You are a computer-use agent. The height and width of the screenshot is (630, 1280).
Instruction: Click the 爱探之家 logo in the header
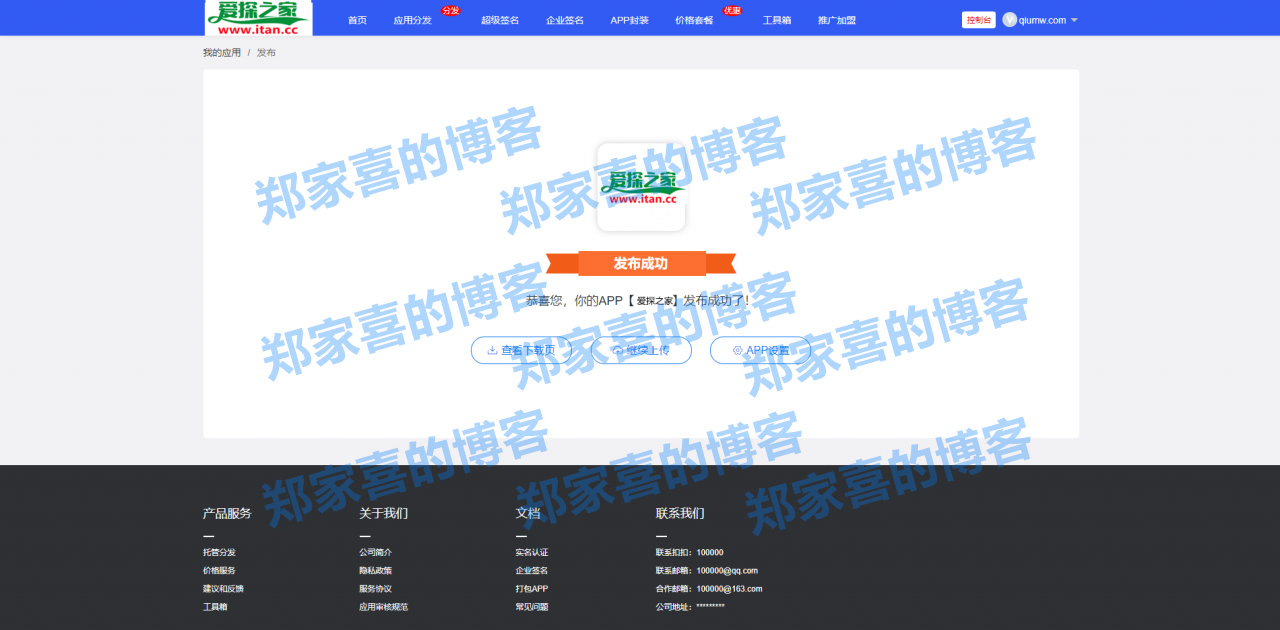click(258, 18)
